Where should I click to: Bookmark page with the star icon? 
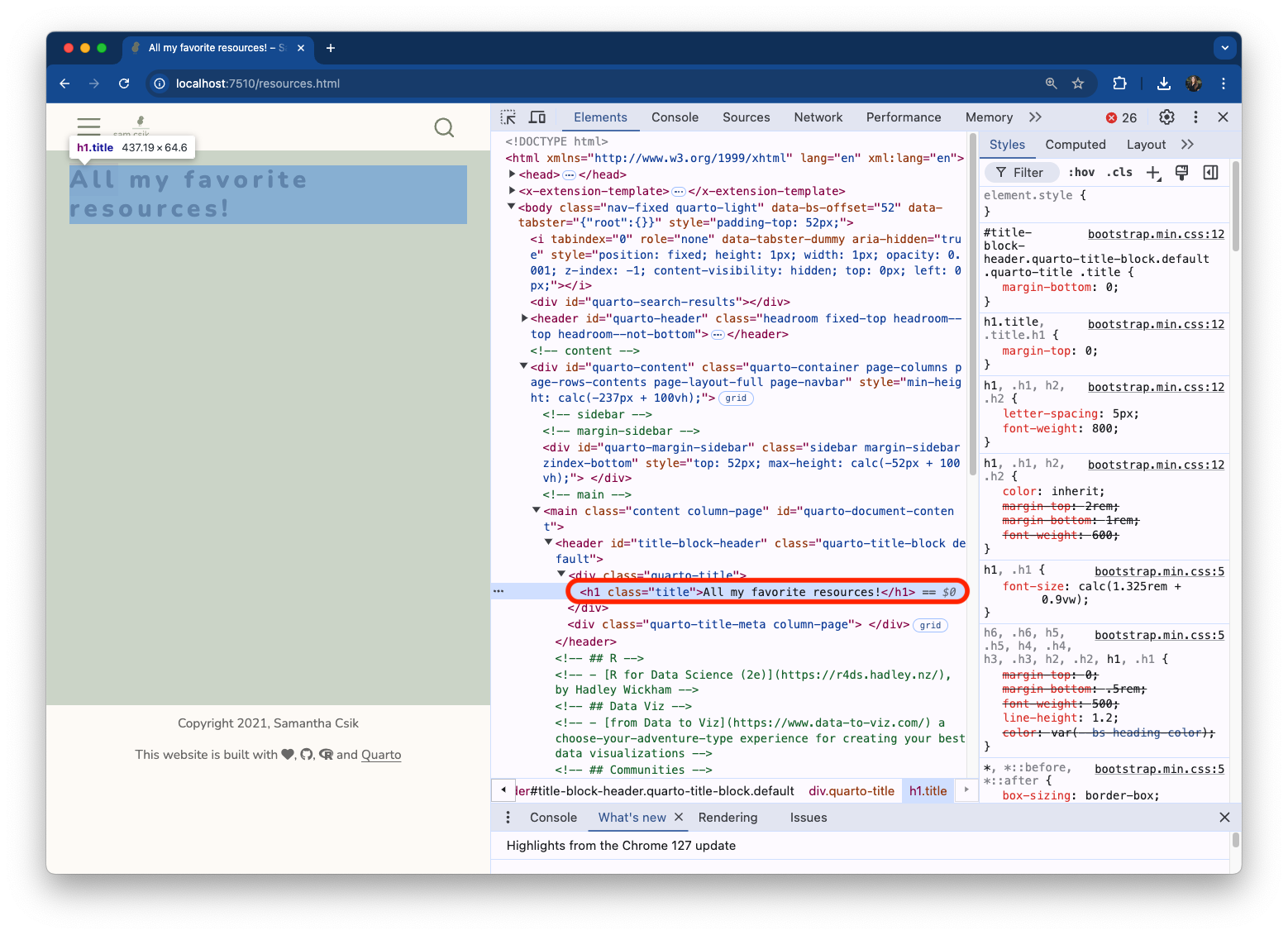1078,83
